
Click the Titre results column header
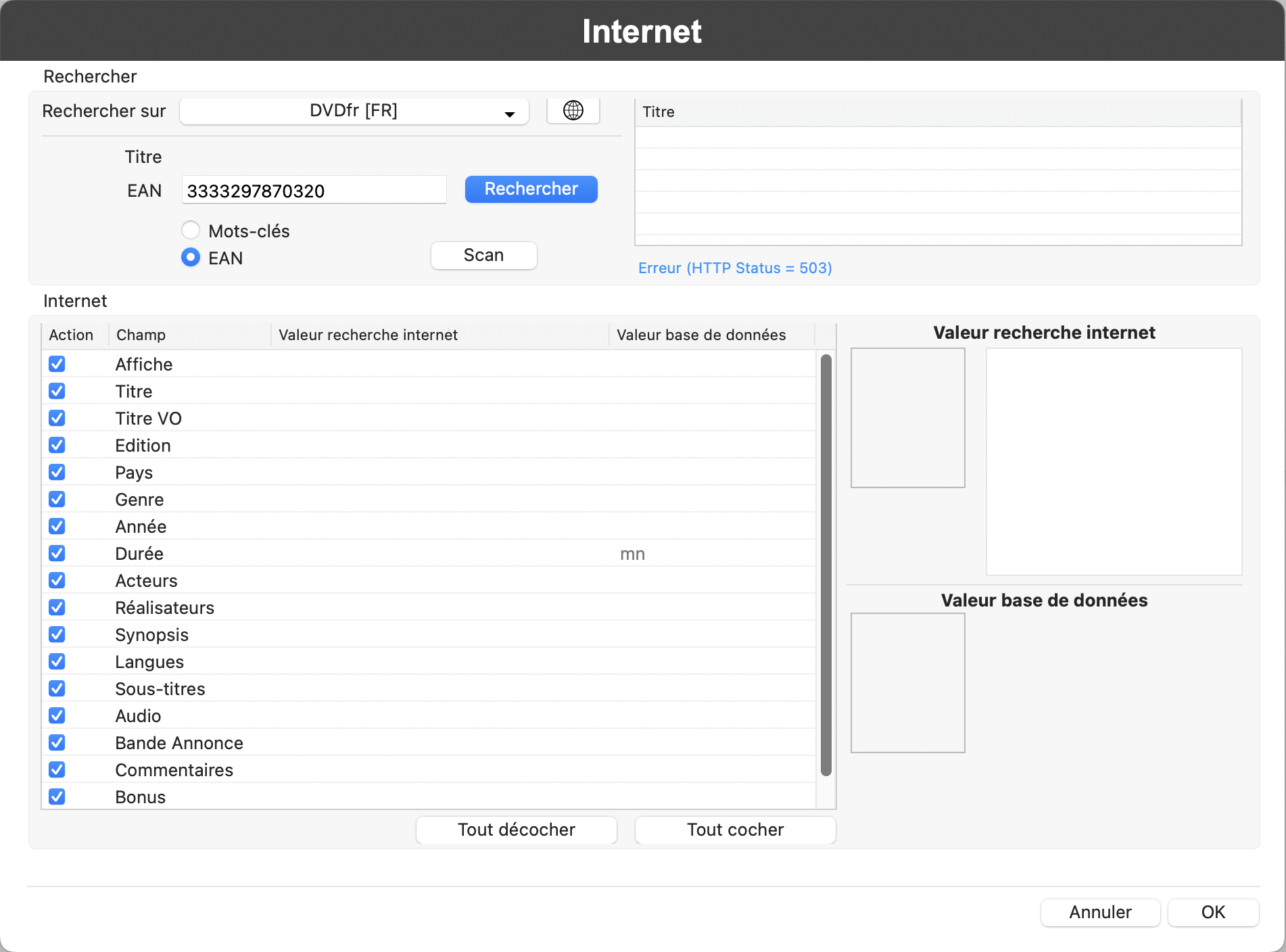coord(938,112)
